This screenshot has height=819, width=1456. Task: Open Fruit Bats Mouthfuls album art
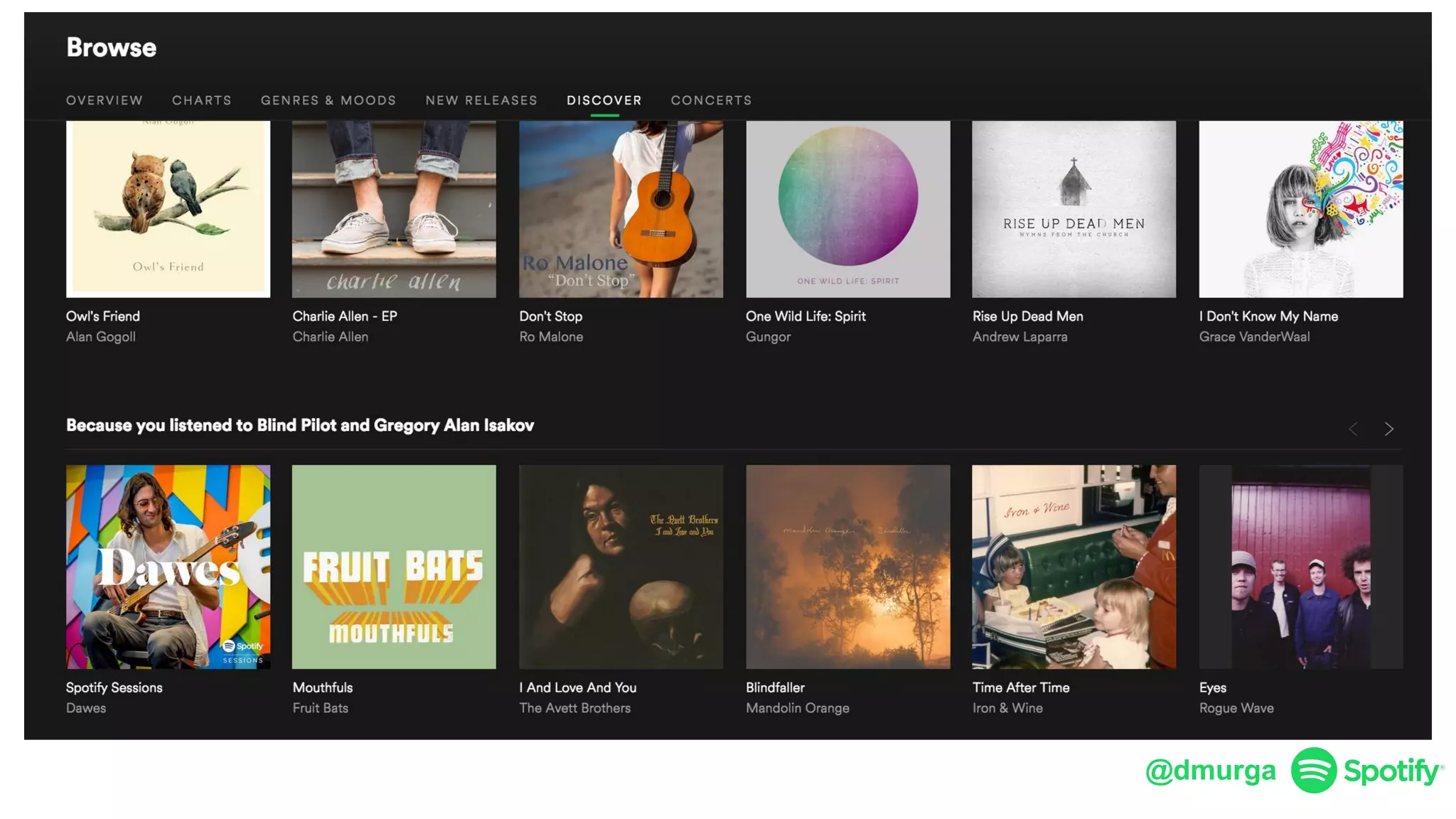[394, 567]
